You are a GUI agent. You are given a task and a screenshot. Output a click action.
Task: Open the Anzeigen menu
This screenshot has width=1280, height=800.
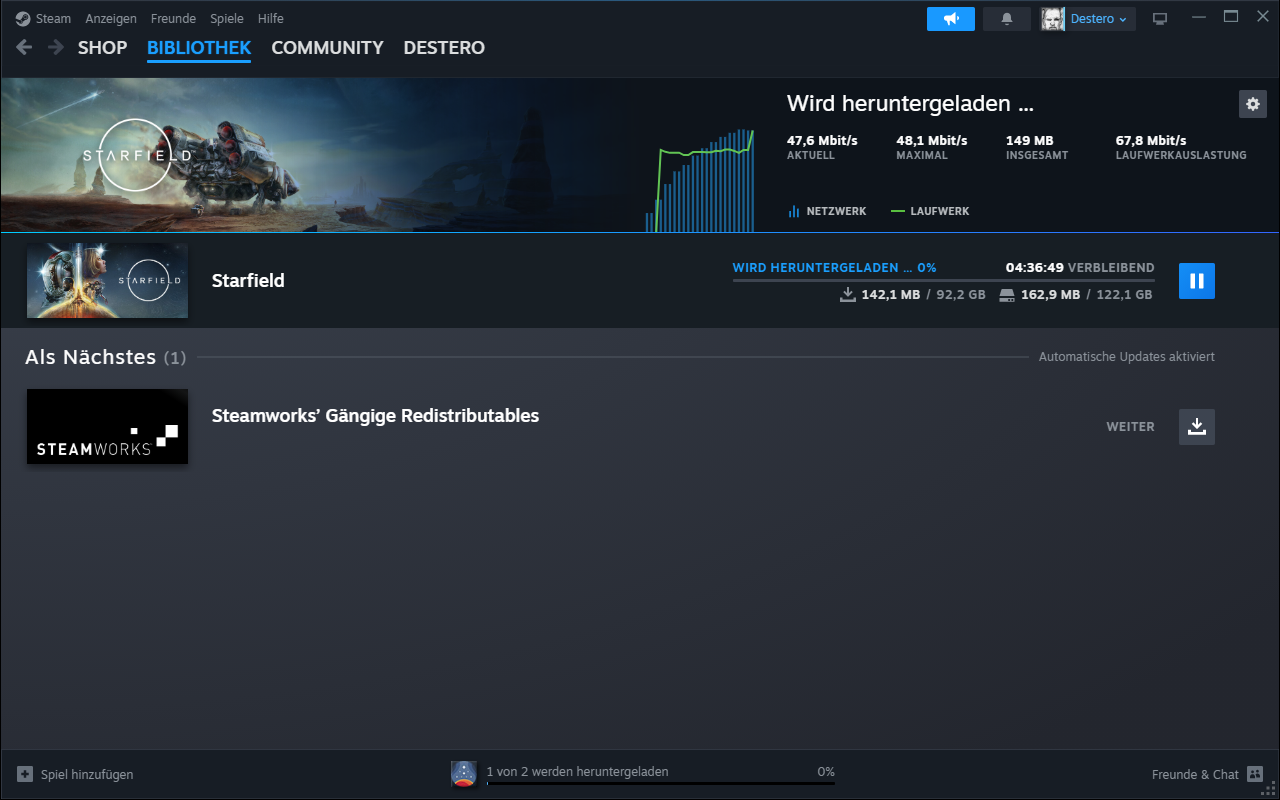tap(111, 19)
